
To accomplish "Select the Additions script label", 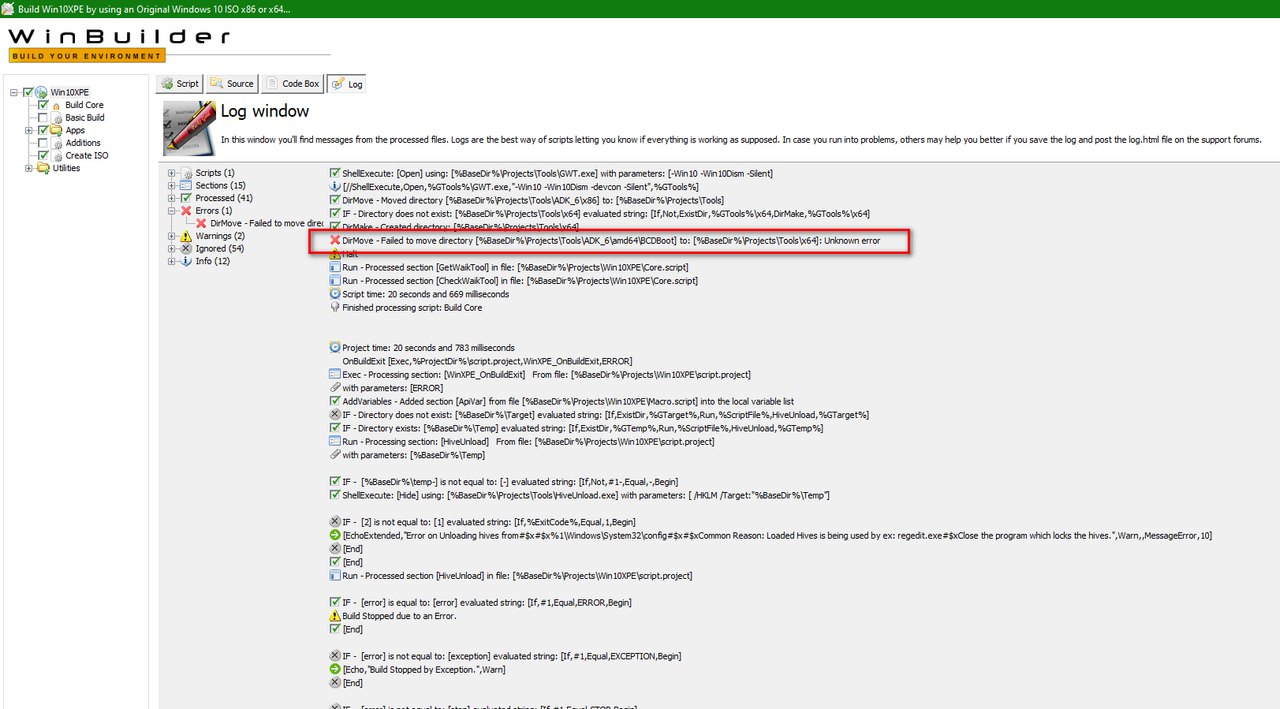I will click(83, 143).
